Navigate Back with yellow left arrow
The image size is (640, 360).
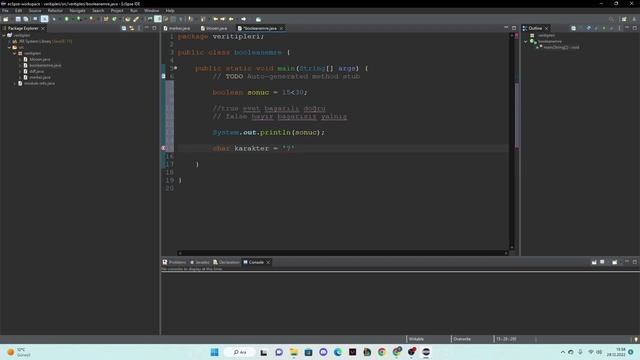pos(231,19)
